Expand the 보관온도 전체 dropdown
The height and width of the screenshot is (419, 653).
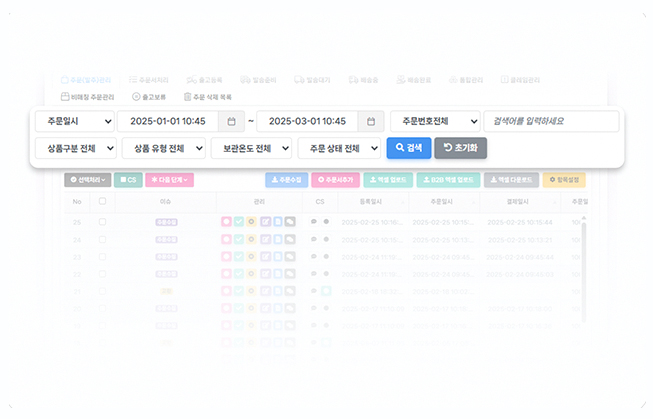252,148
